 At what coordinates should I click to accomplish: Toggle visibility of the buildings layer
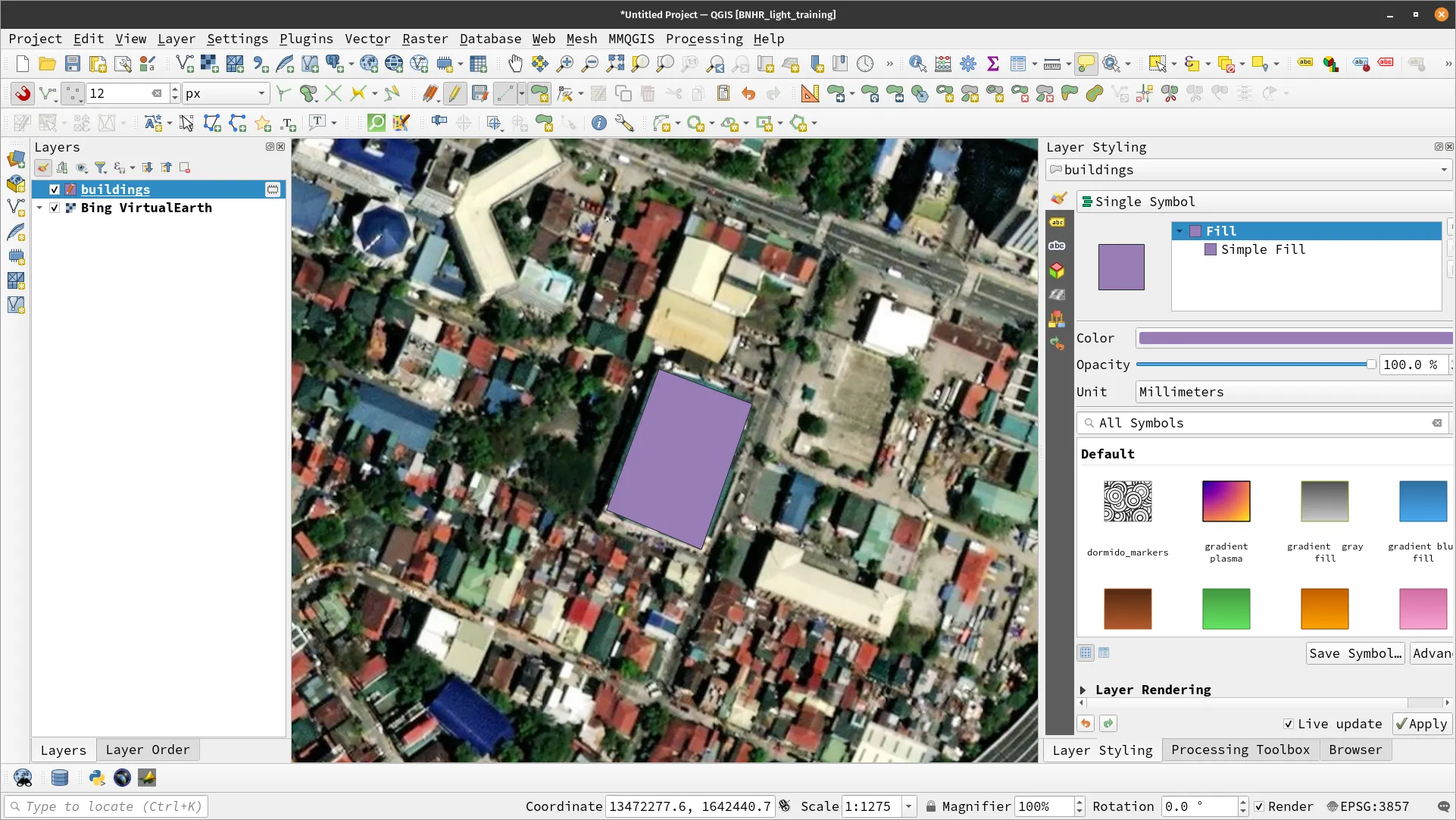(54, 189)
